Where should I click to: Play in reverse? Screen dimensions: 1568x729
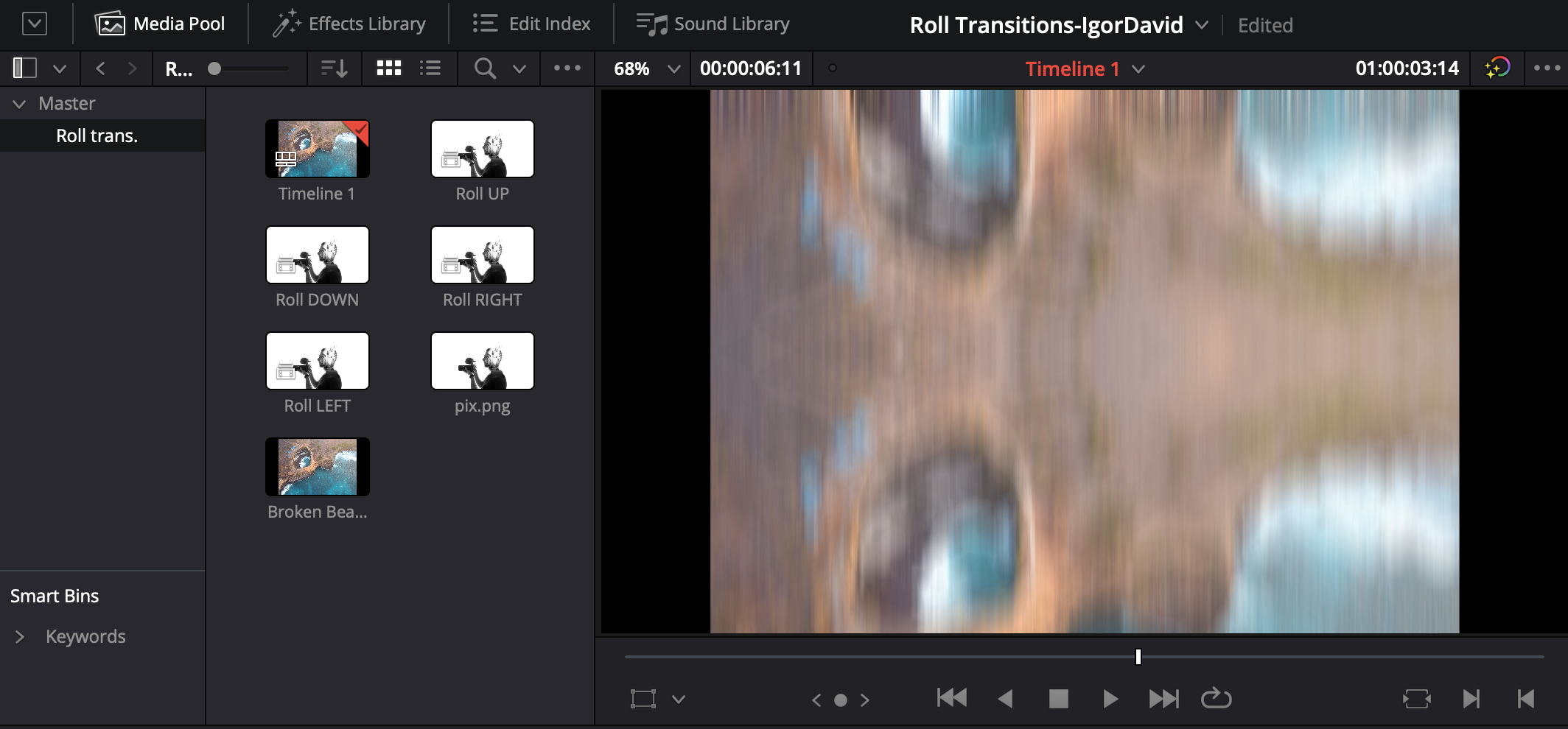tap(1006, 699)
